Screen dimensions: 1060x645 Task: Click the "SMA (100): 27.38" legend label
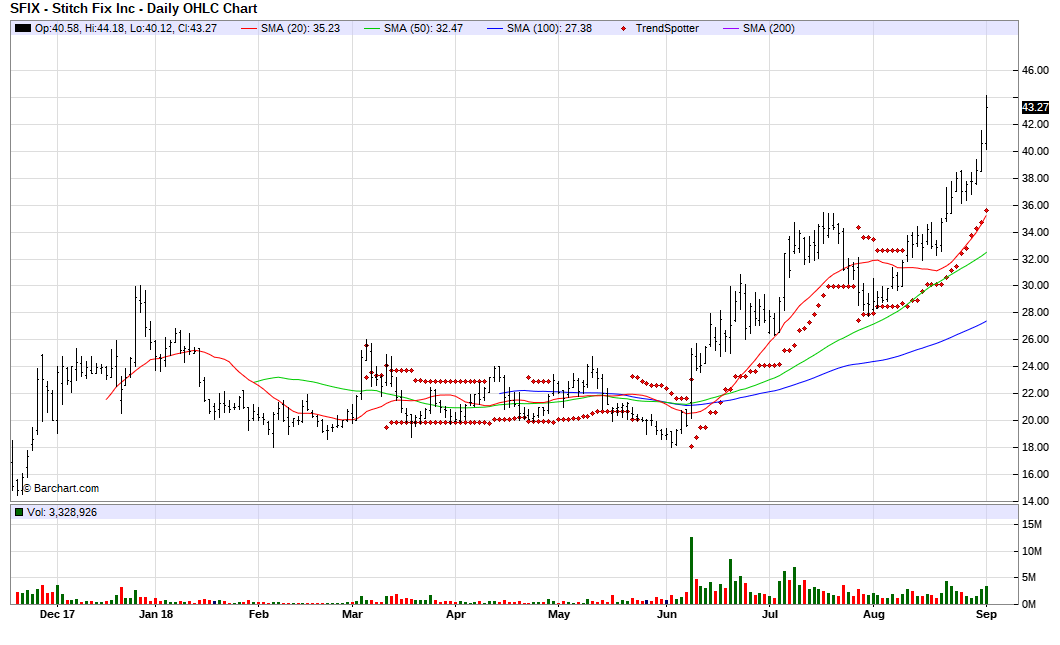(x=549, y=28)
